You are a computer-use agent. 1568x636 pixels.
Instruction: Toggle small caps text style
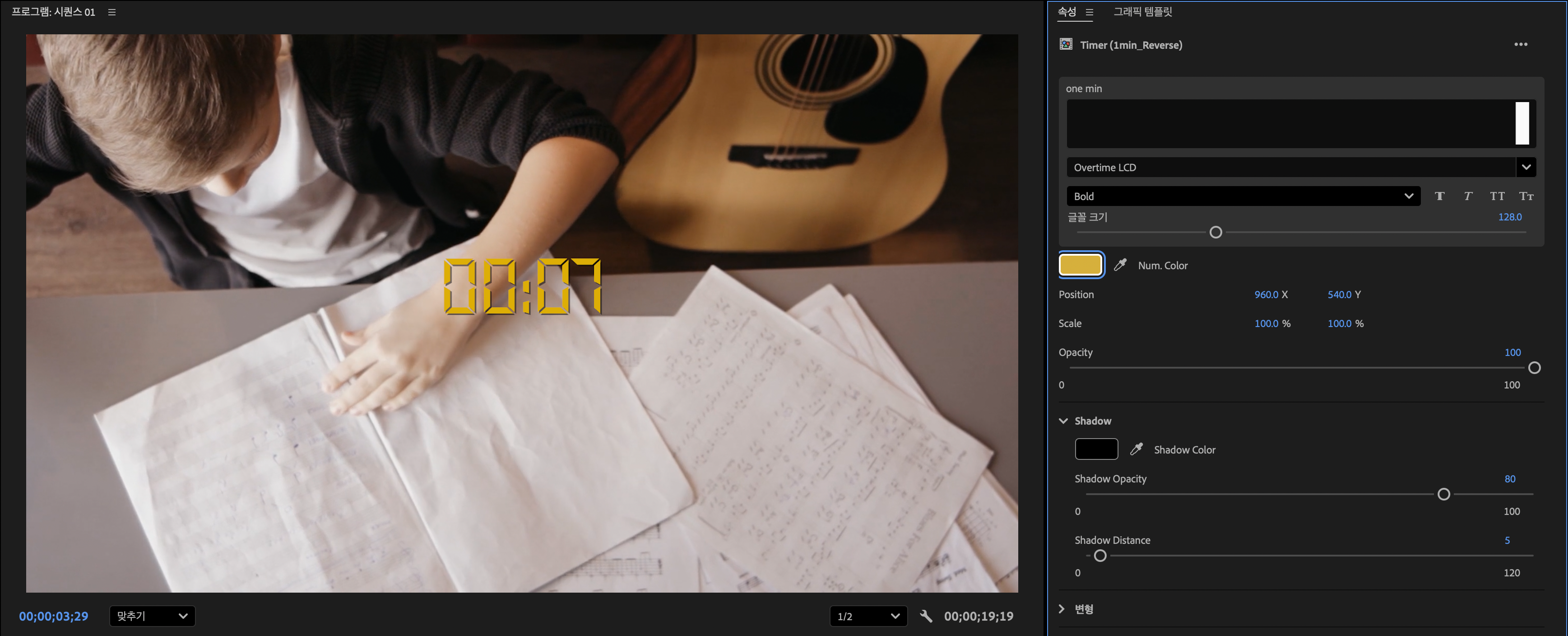click(1526, 196)
